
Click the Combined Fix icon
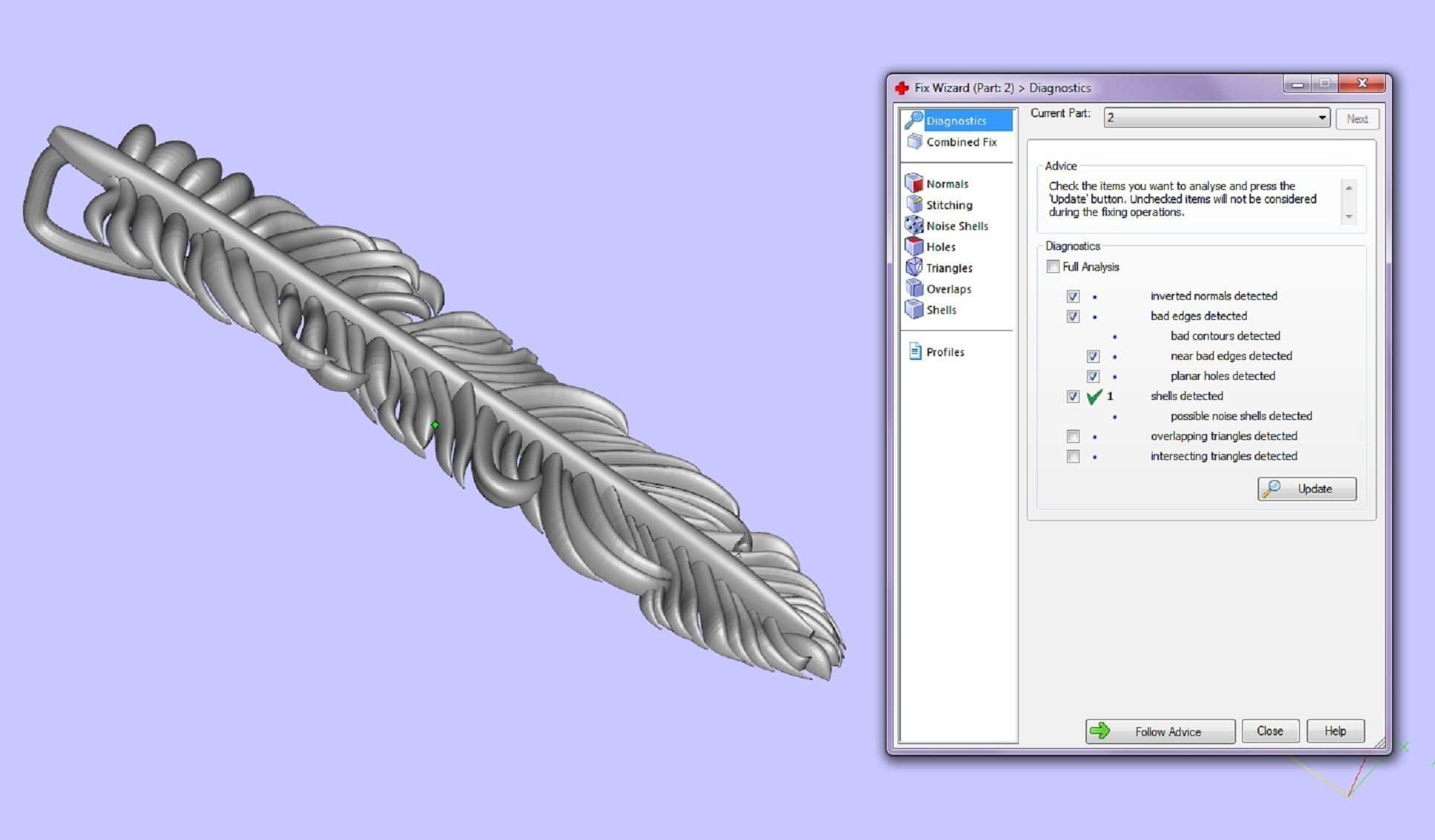click(915, 142)
